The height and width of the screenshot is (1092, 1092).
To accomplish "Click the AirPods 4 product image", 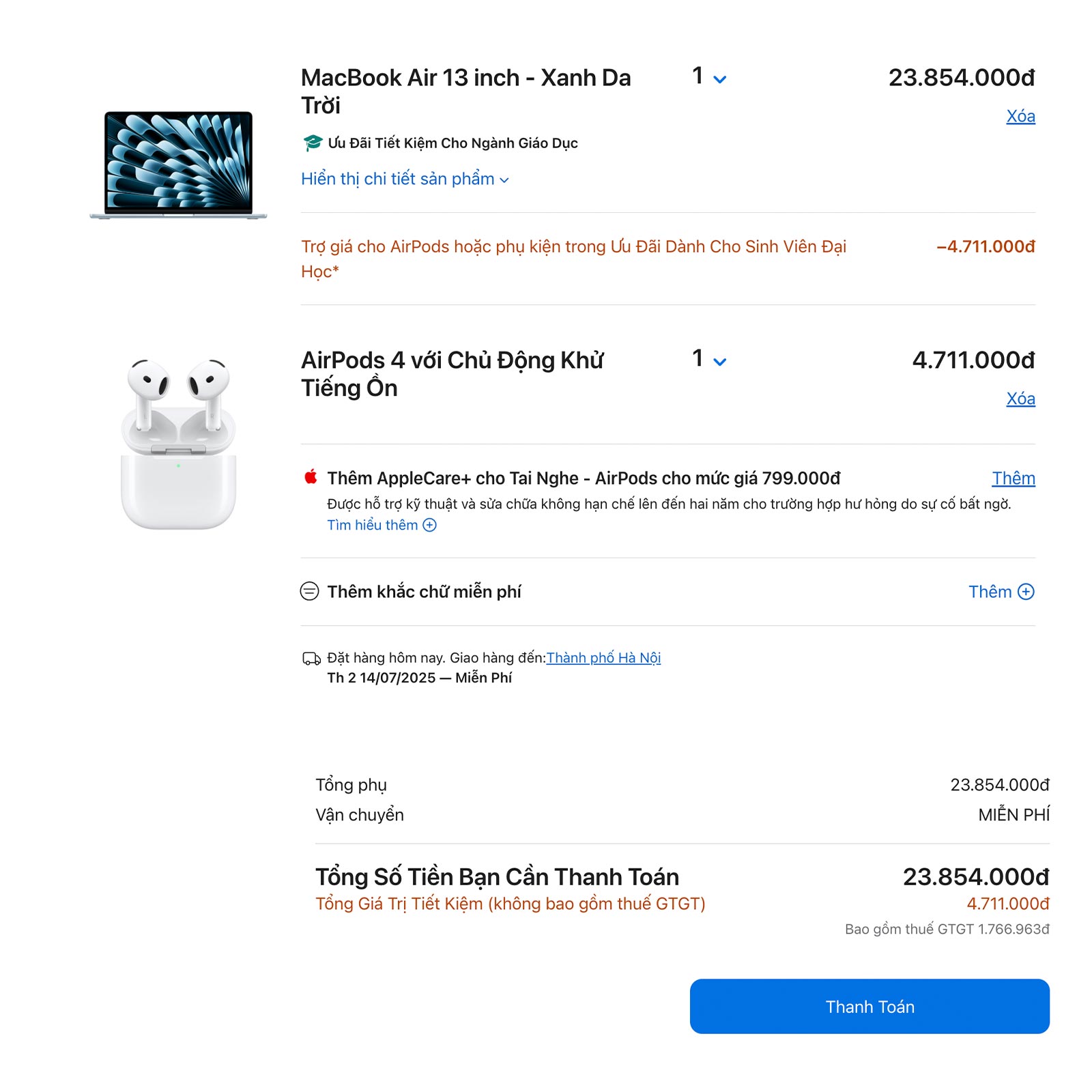I will click(x=179, y=444).
